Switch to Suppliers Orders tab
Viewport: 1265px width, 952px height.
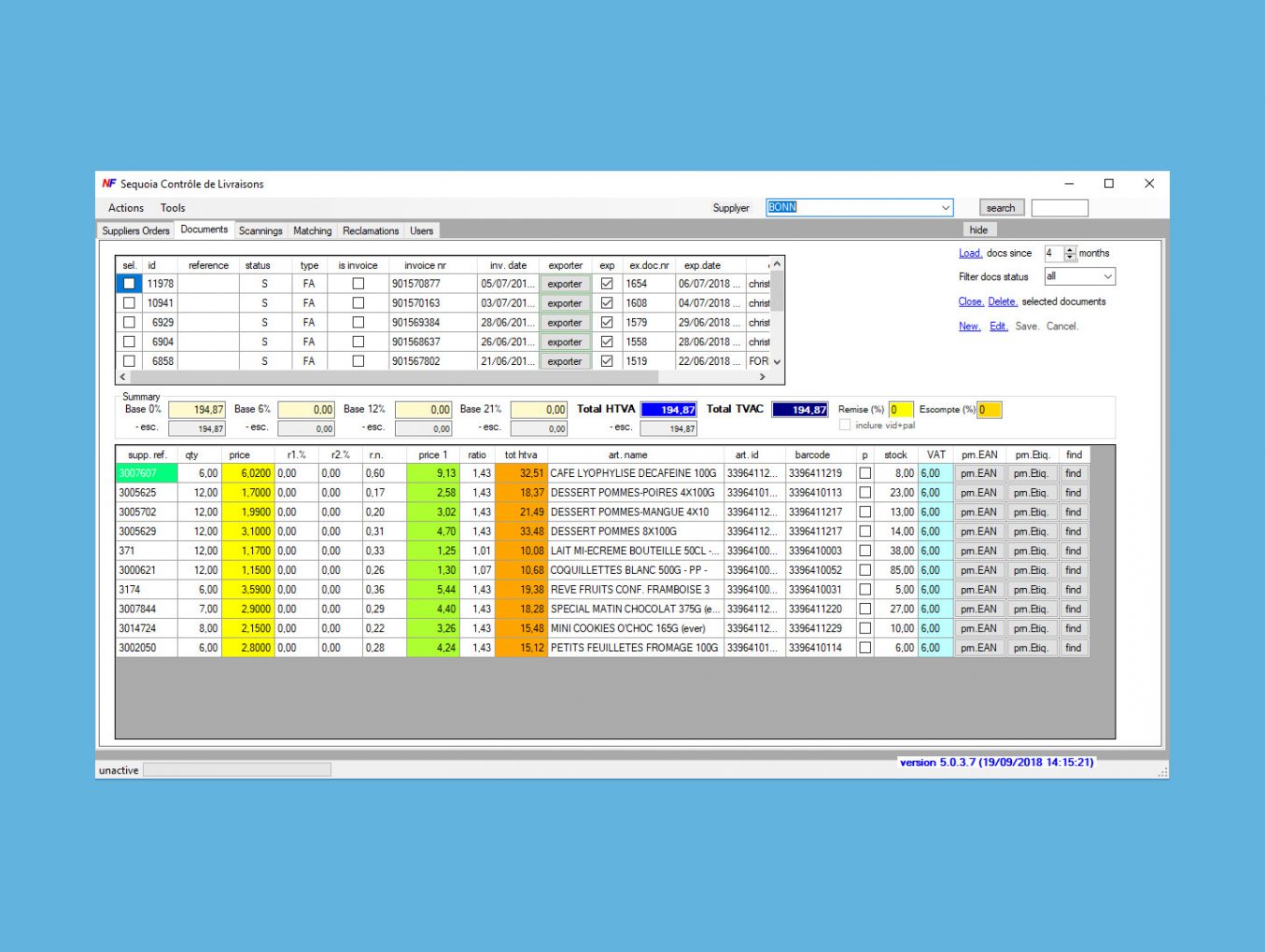pyautogui.click(x=136, y=231)
